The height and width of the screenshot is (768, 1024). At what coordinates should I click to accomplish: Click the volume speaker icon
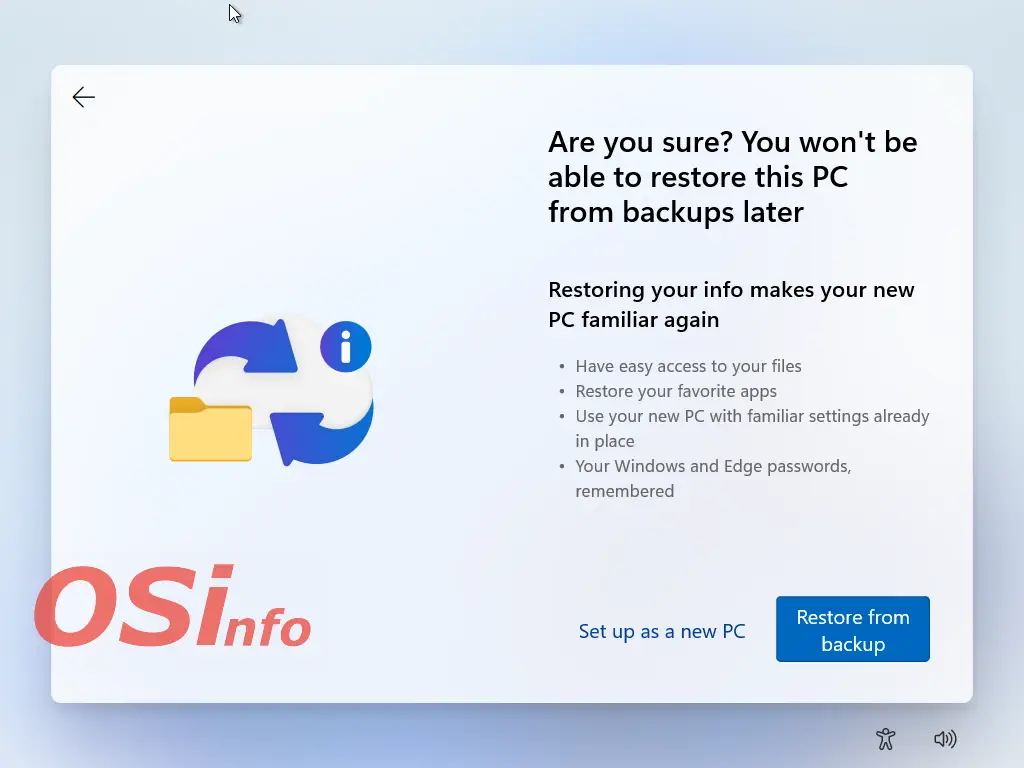click(x=944, y=739)
